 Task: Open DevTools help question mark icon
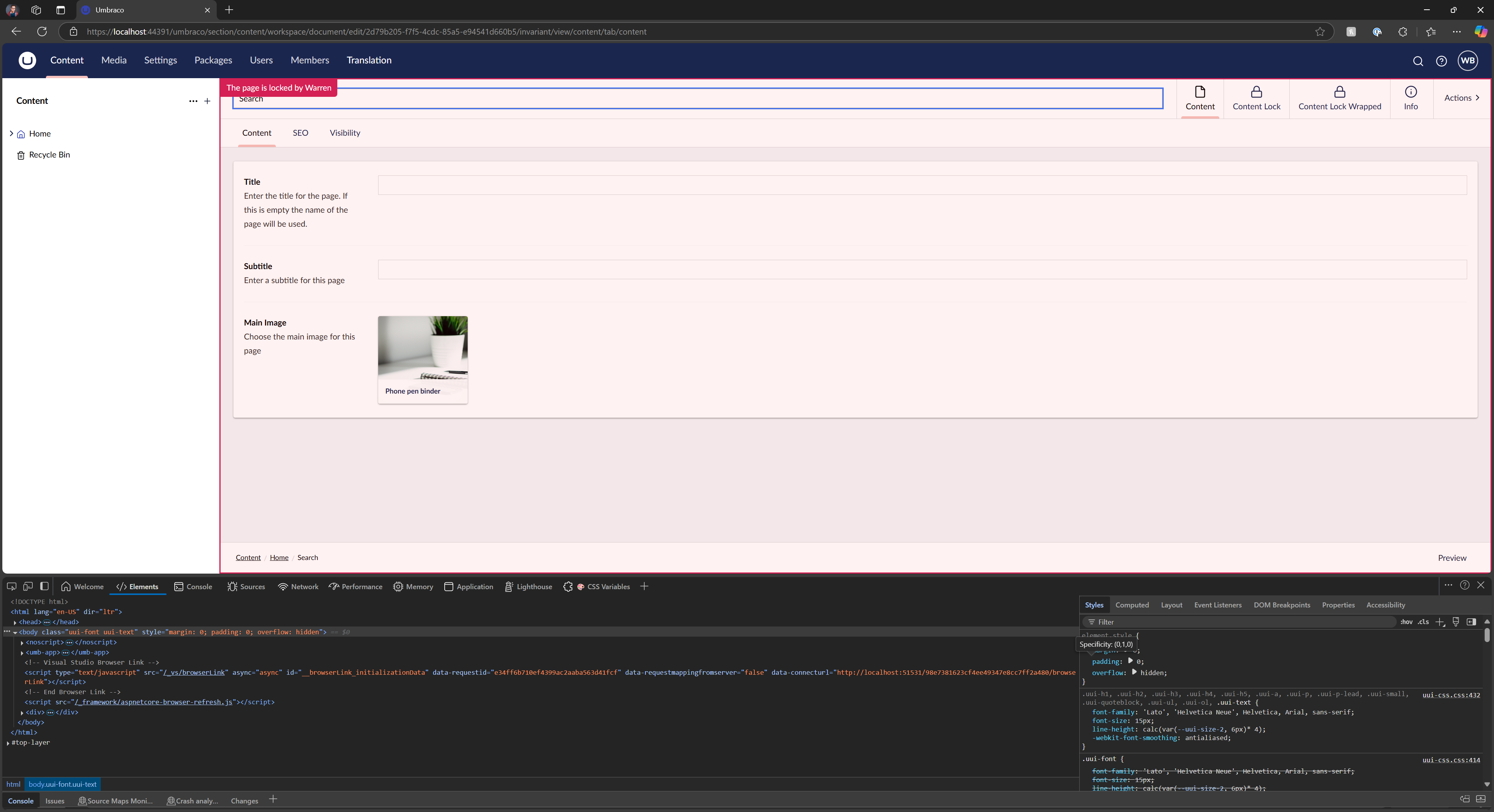coord(1464,585)
